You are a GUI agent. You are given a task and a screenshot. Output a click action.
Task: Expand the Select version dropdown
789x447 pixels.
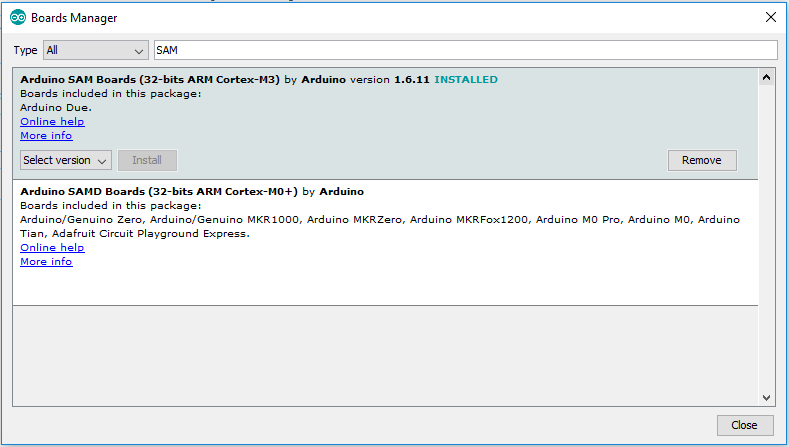coord(66,160)
